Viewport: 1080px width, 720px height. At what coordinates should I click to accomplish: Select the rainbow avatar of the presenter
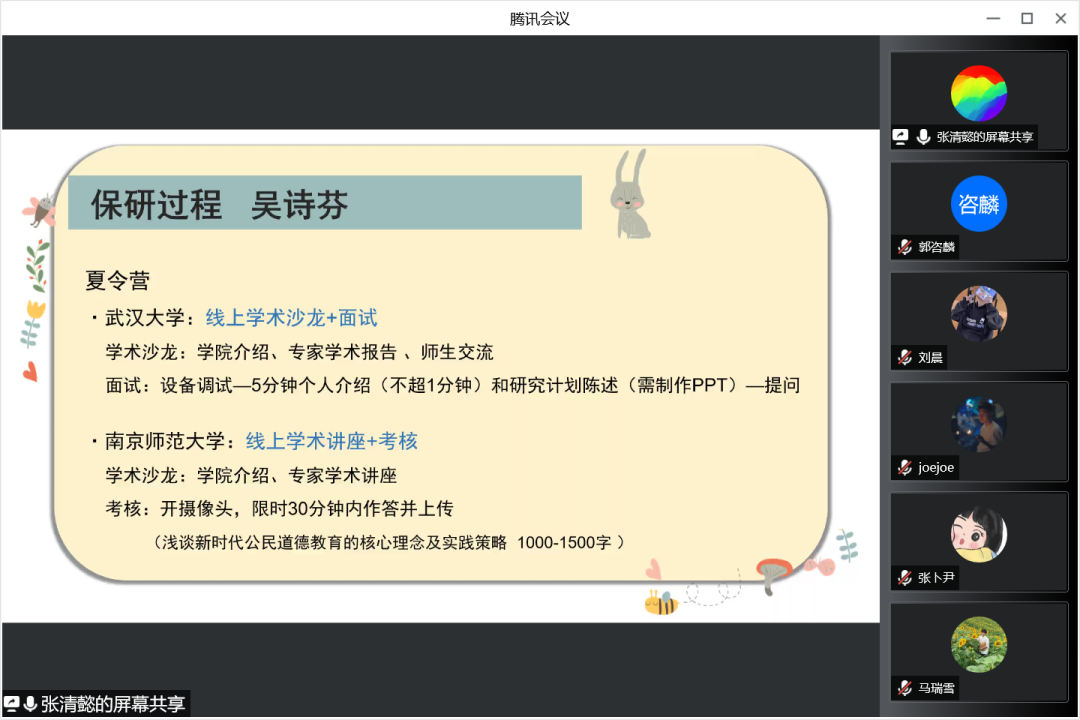pos(978,93)
